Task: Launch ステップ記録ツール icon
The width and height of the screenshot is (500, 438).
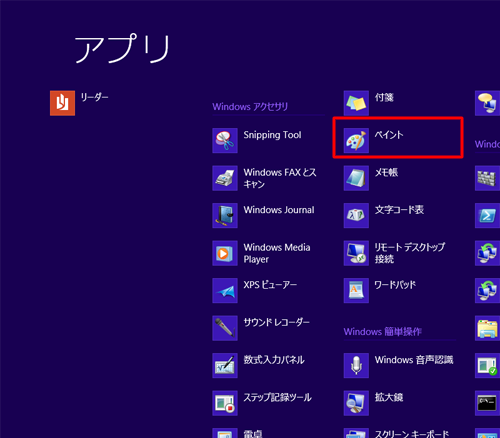Action: (225, 403)
